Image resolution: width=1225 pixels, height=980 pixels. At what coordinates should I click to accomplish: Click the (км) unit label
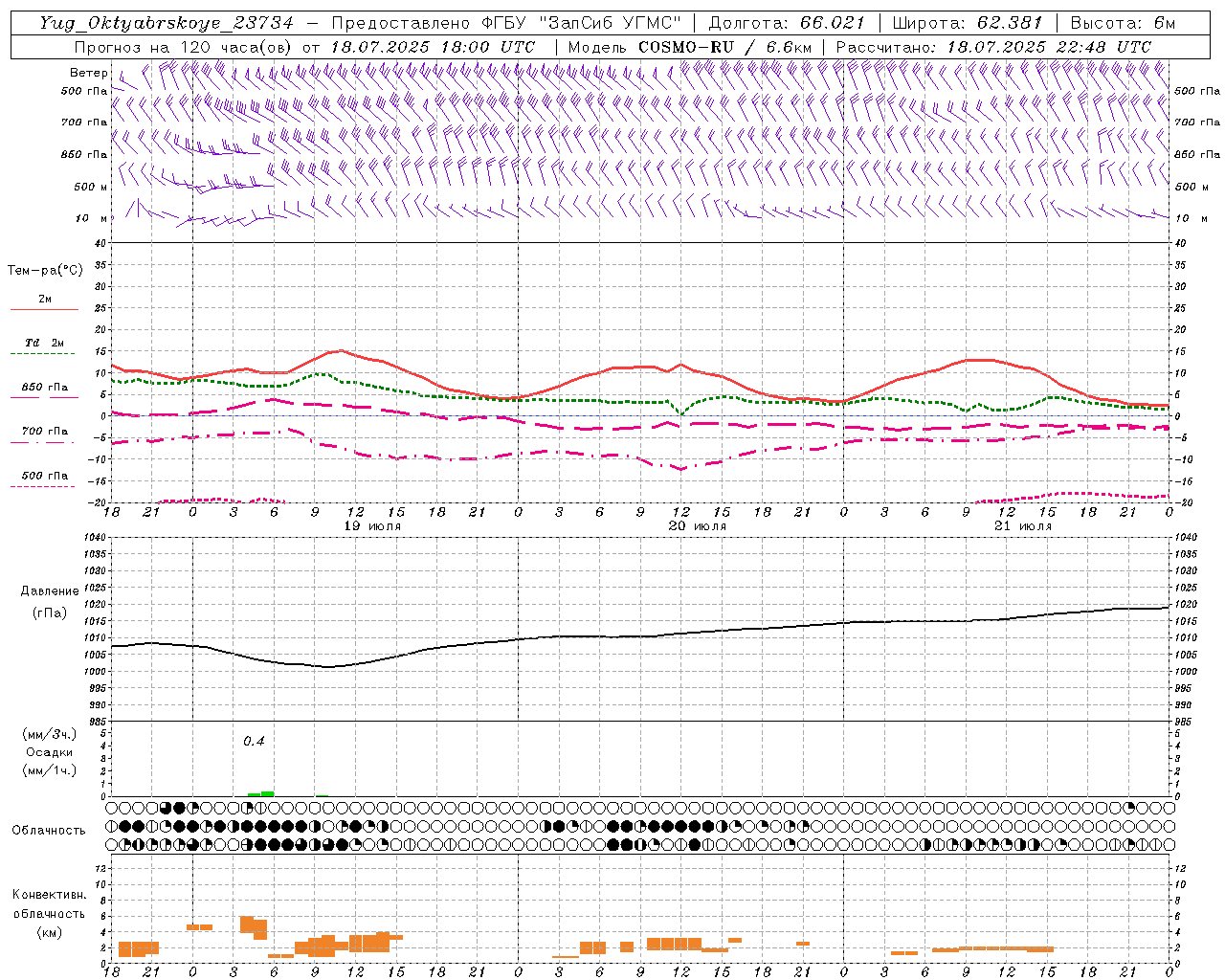[50, 932]
